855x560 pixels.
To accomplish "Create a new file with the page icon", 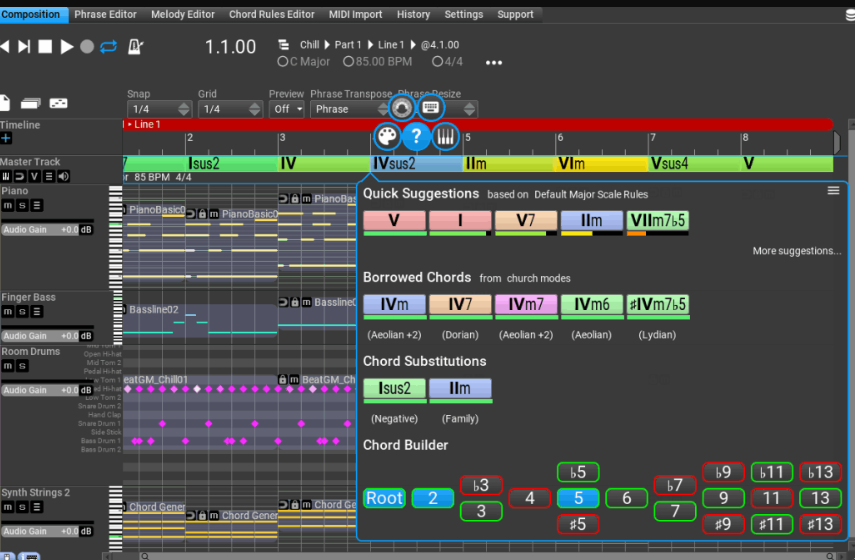I will click(4, 103).
